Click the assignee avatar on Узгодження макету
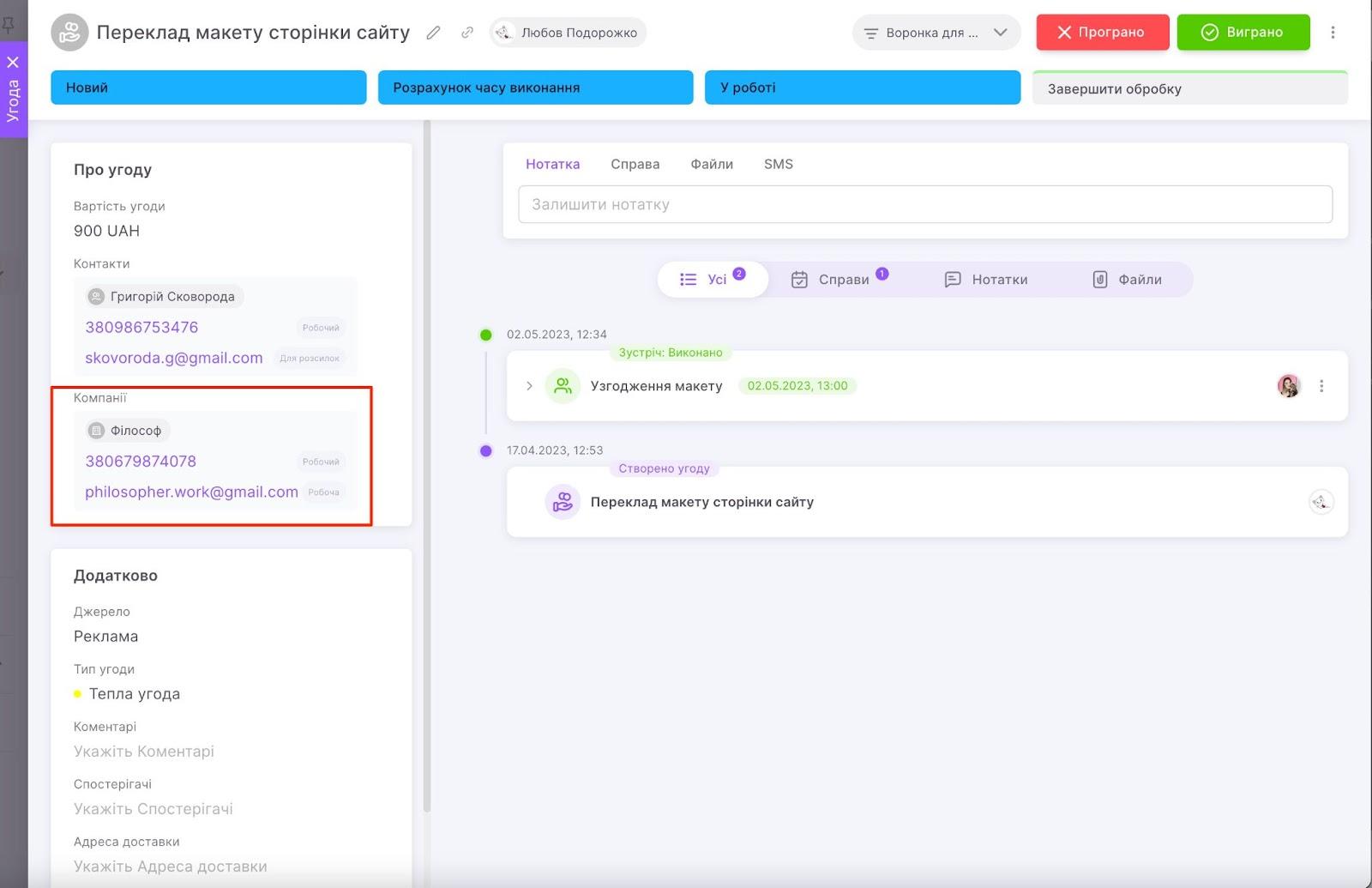The image size is (1372, 888). point(1288,386)
